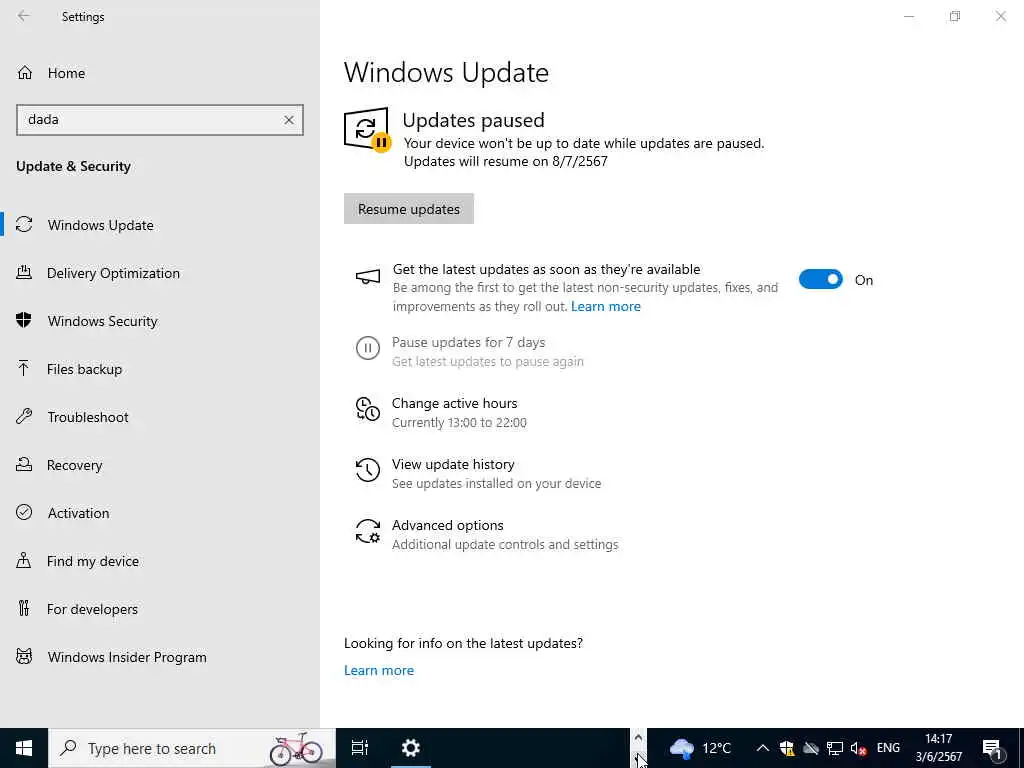
Task: Click 'Updates will resume on 8/7/2567' text
Action: [505, 161]
